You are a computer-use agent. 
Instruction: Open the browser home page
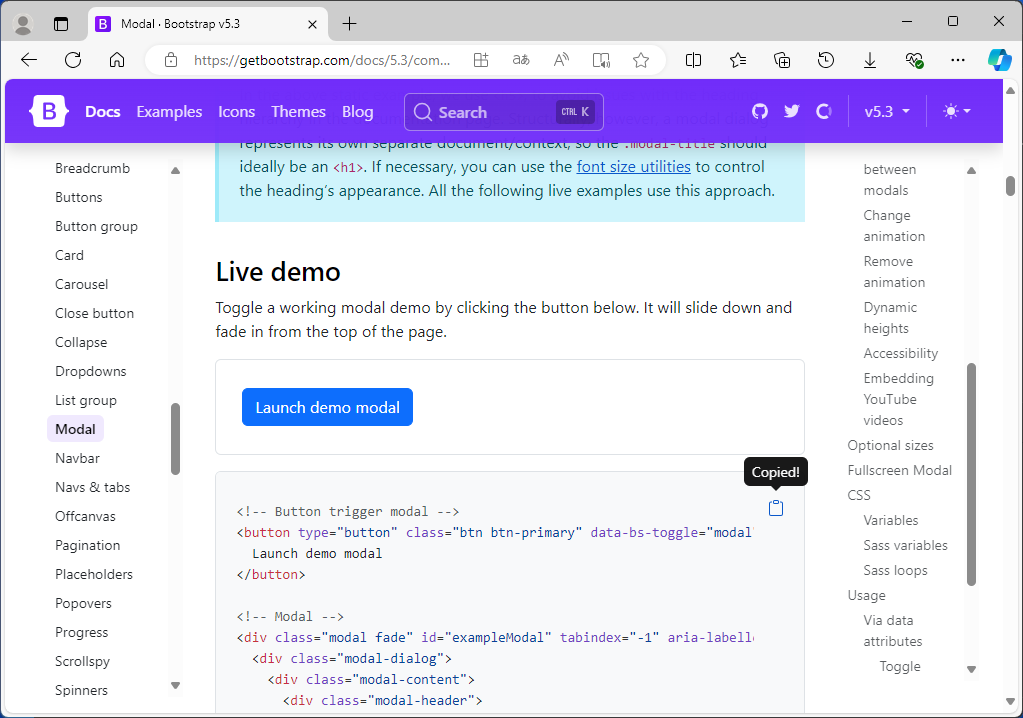click(x=117, y=60)
